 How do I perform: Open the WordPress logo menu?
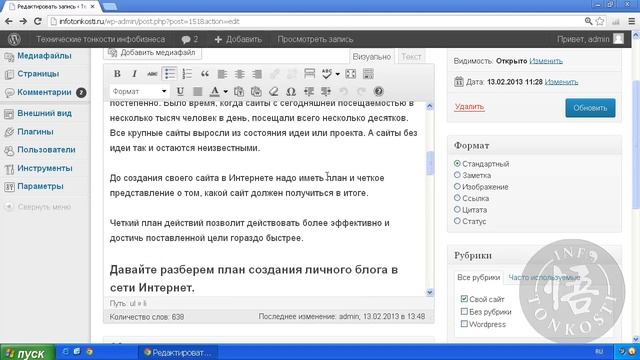pos(14,39)
